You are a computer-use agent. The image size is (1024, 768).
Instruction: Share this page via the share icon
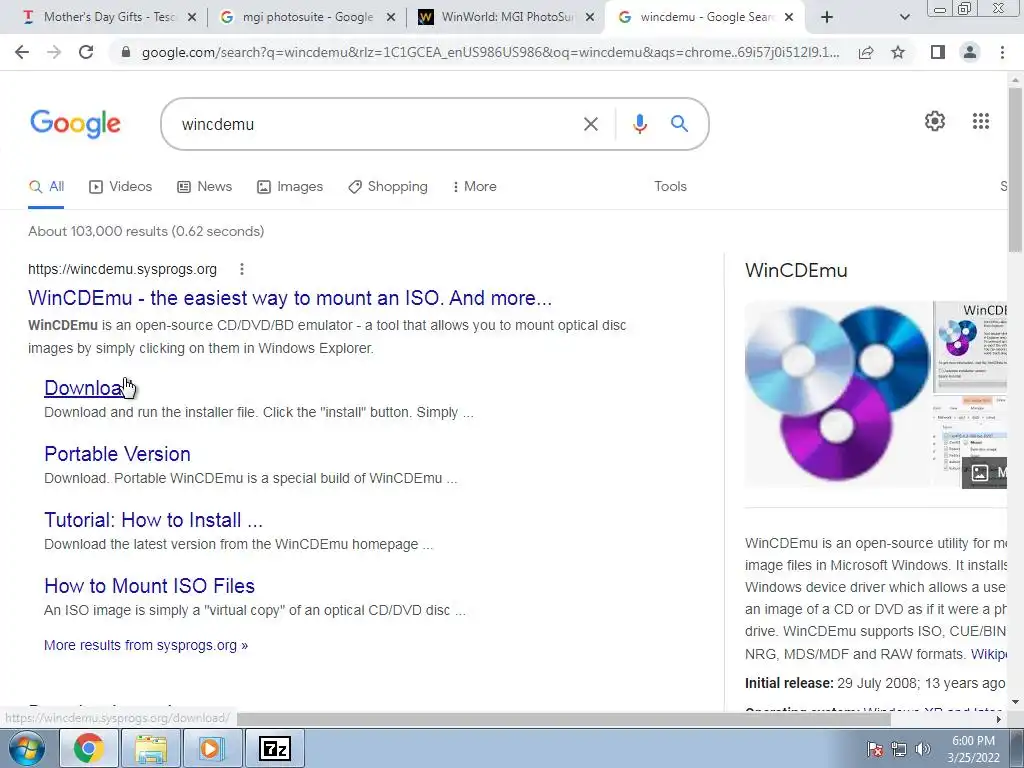tap(866, 52)
